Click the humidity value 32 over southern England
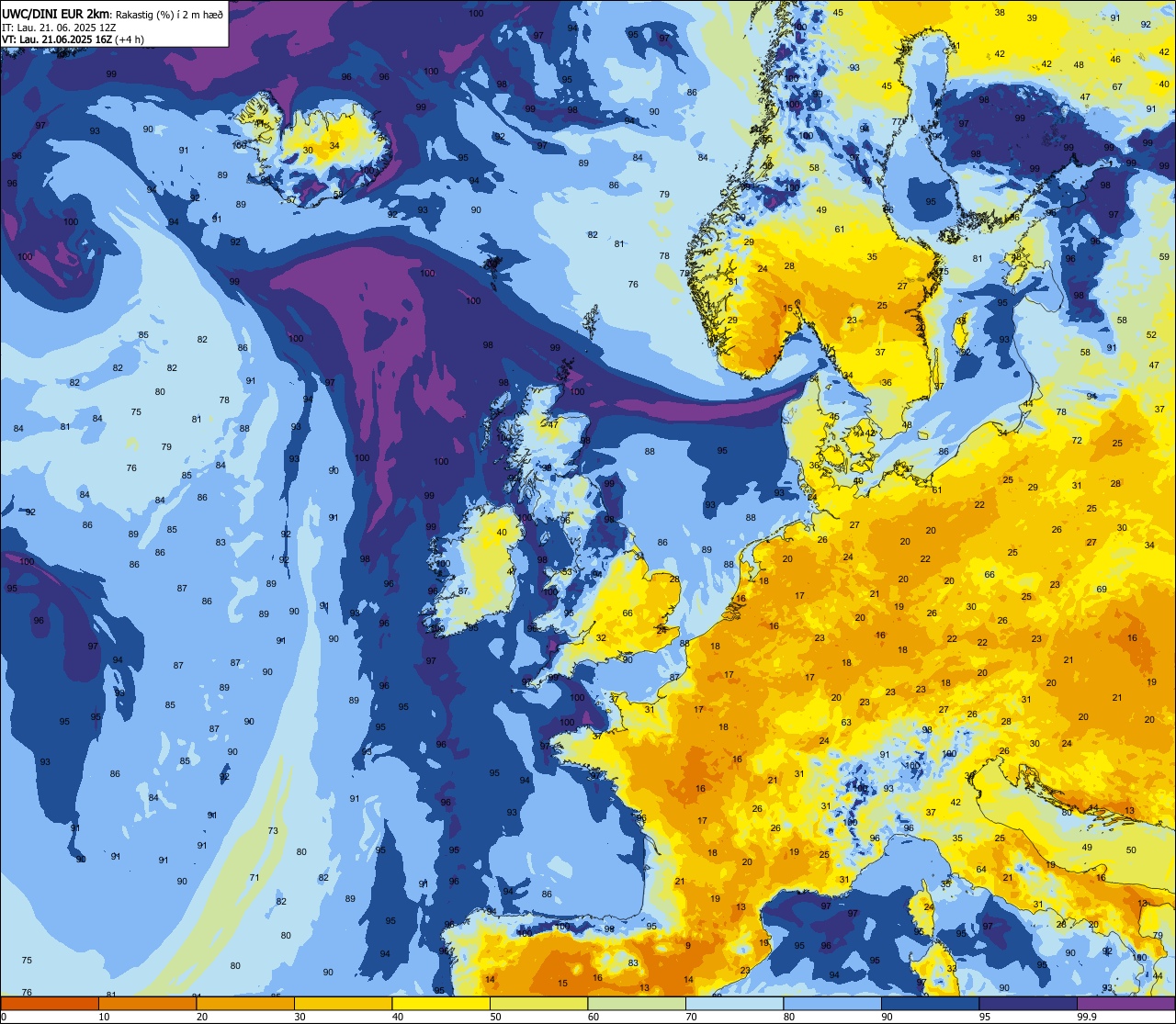1176x1024 pixels. (601, 637)
